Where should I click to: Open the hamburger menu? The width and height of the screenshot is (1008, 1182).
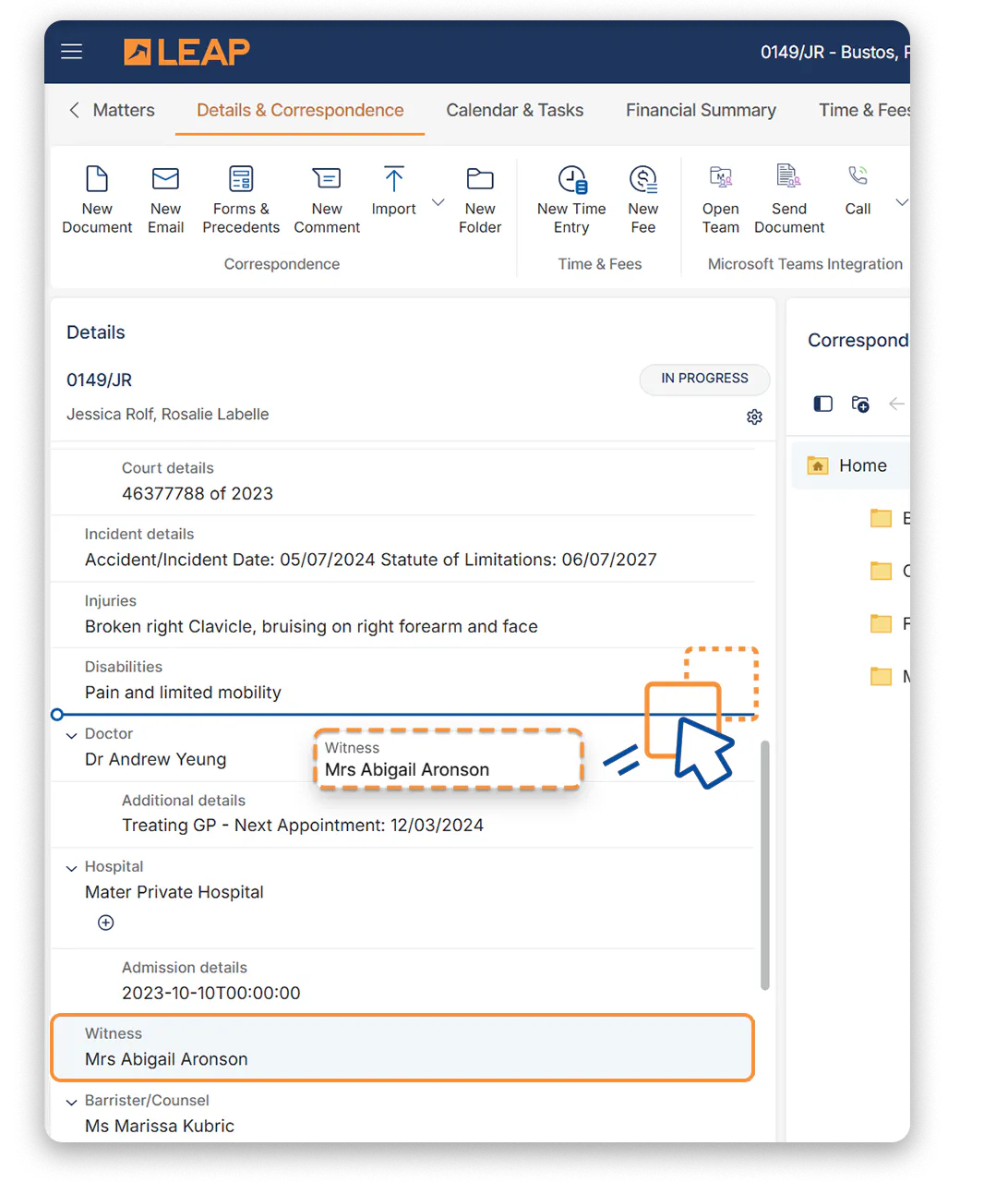point(72,52)
